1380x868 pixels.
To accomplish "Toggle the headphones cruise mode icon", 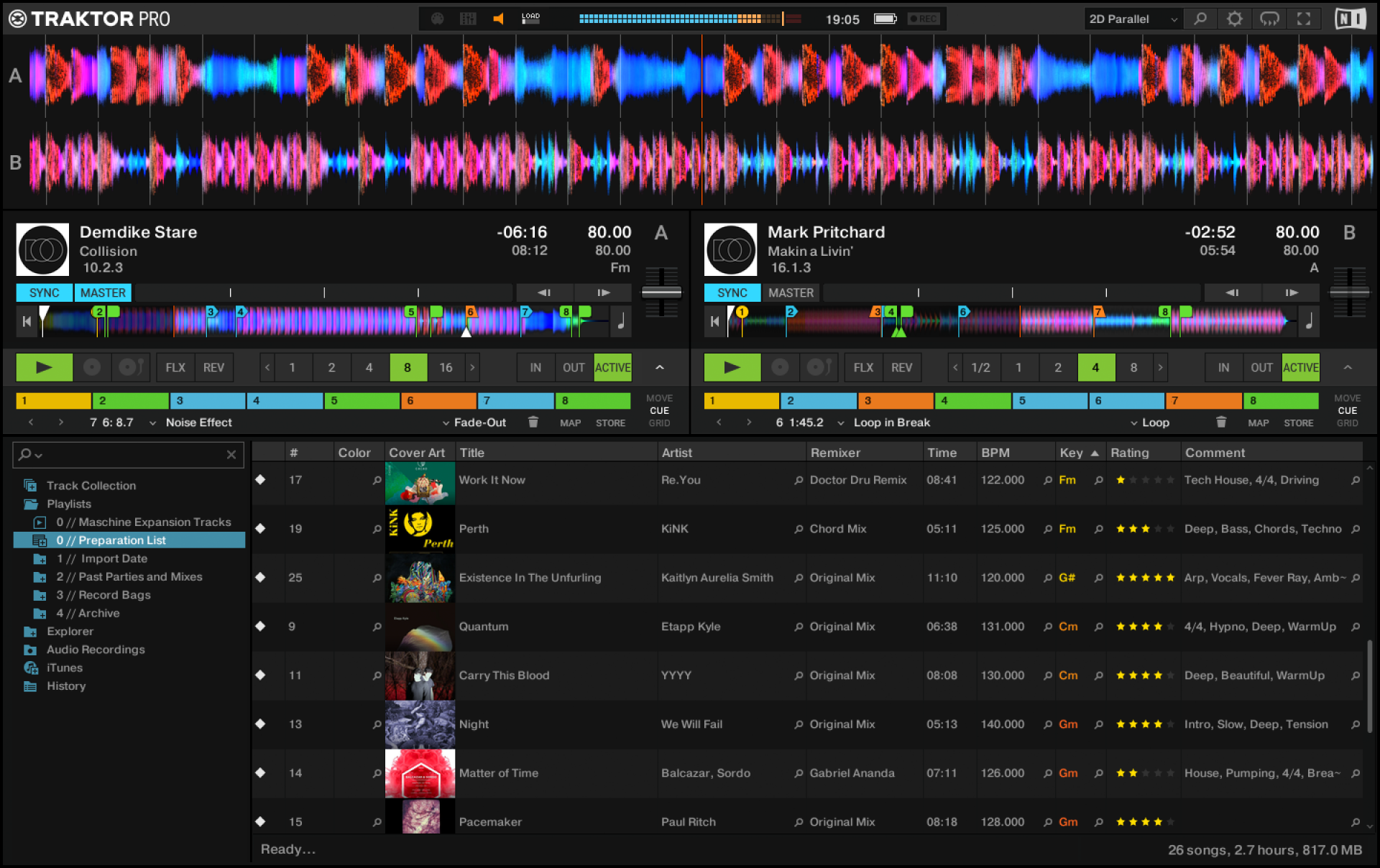I will tap(1269, 19).
